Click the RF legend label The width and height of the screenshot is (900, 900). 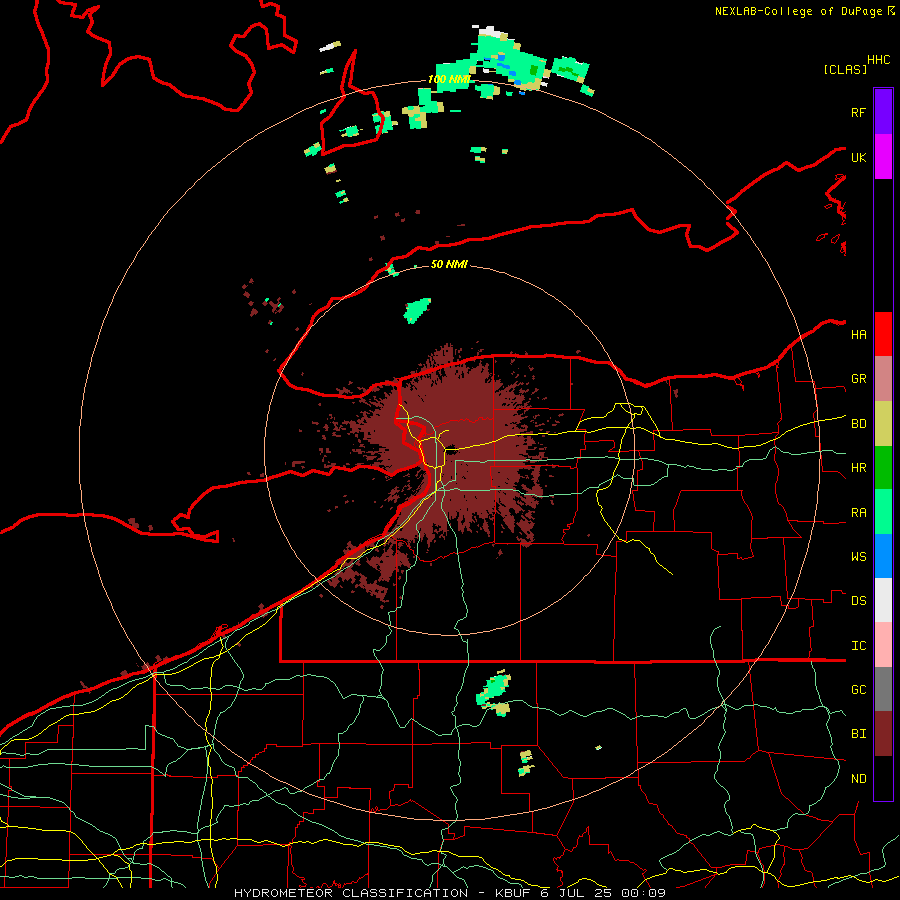click(x=858, y=112)
